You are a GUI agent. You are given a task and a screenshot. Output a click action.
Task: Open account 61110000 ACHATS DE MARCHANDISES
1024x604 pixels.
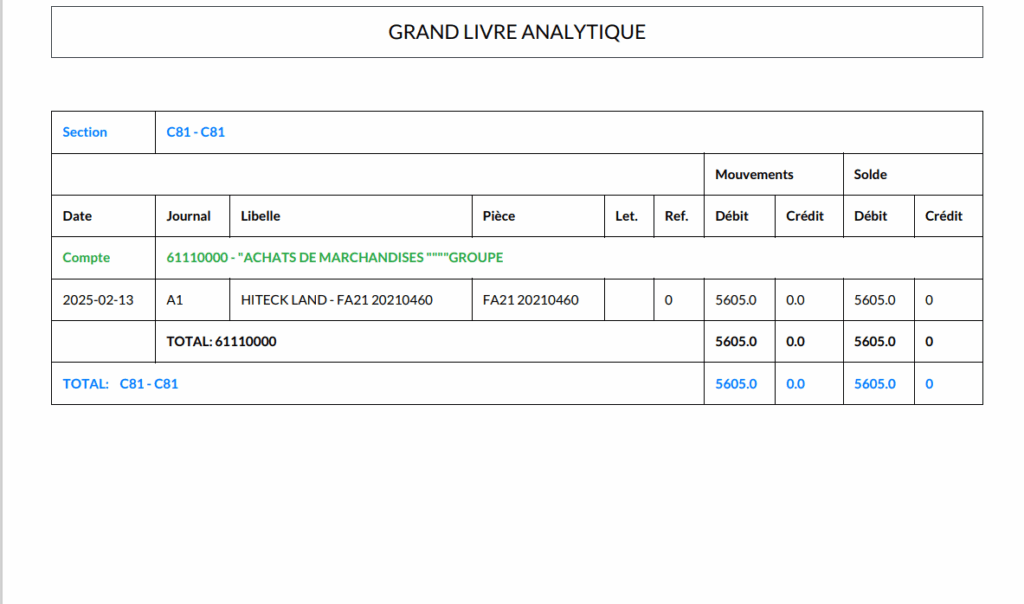tap(334, 258)
